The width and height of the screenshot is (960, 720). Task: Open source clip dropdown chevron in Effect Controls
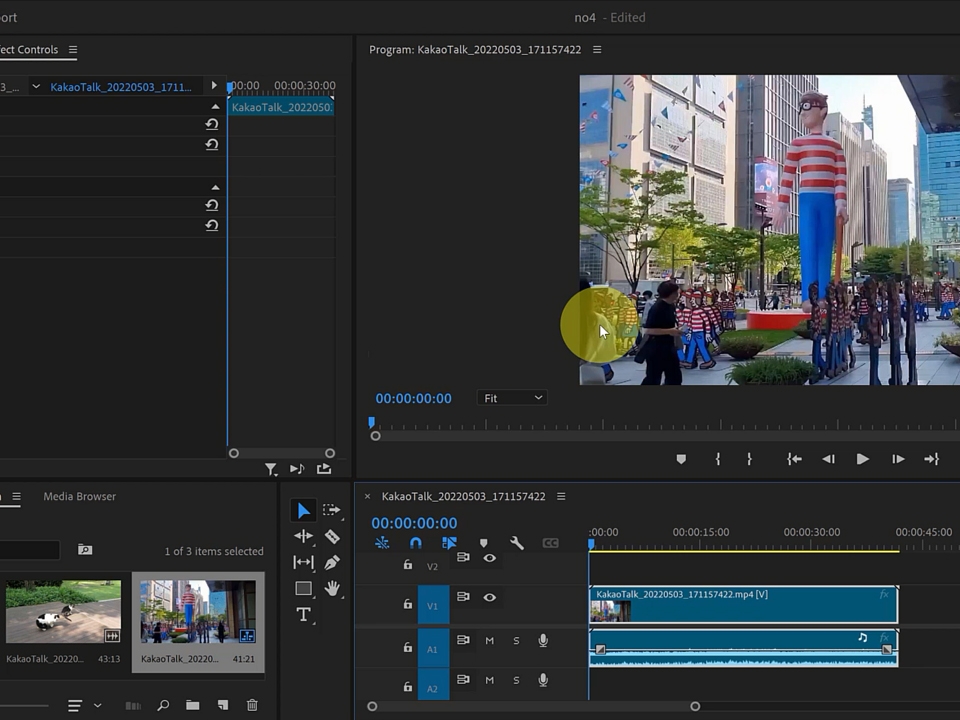tap(36, 86)
